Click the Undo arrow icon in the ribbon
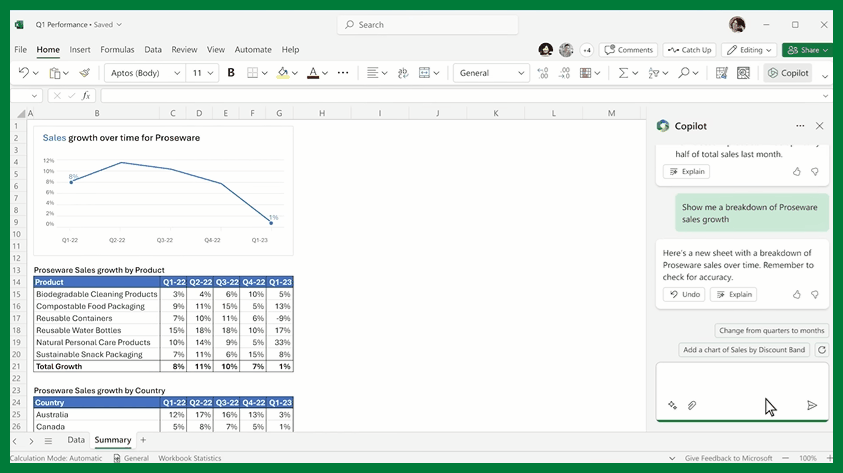 (23, 73)
